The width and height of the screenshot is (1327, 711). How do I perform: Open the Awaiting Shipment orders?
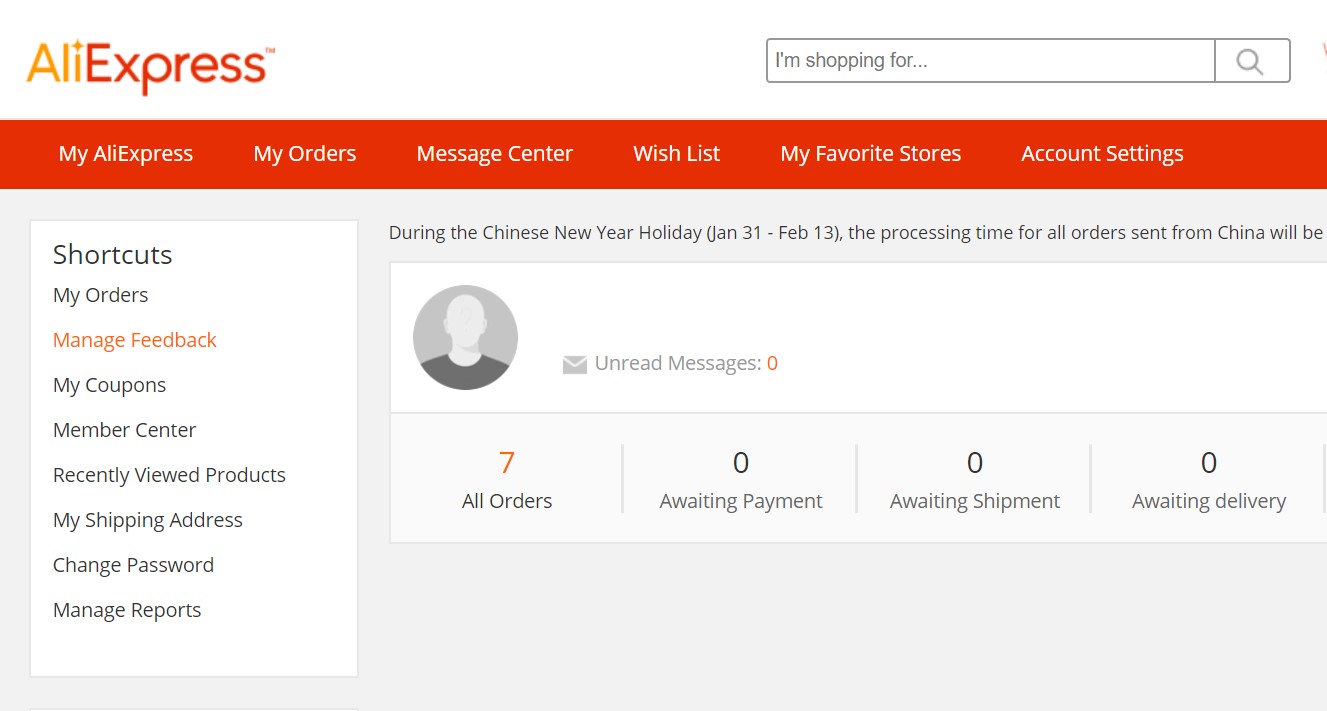975,479
